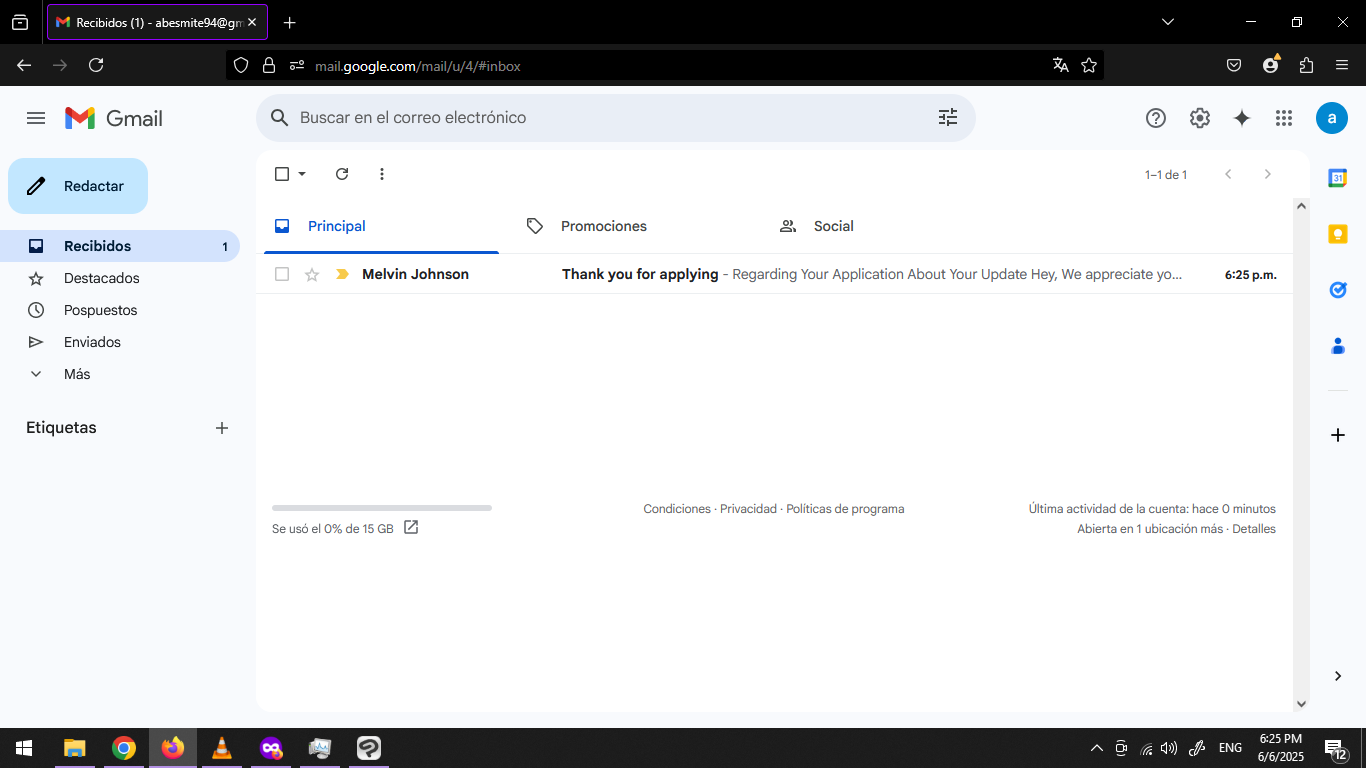Launch Chrome from the taskbar
1366x768 pixels.
(123, 748)
